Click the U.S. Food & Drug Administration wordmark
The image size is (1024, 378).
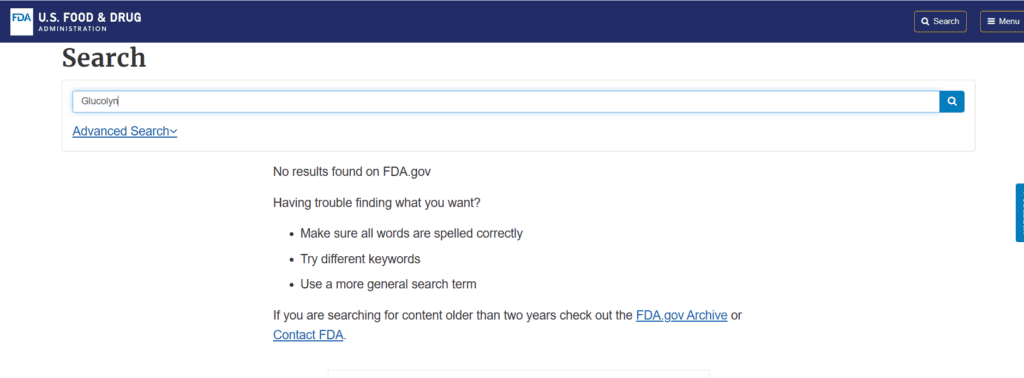pyautogui.click(x=90, y=21)
